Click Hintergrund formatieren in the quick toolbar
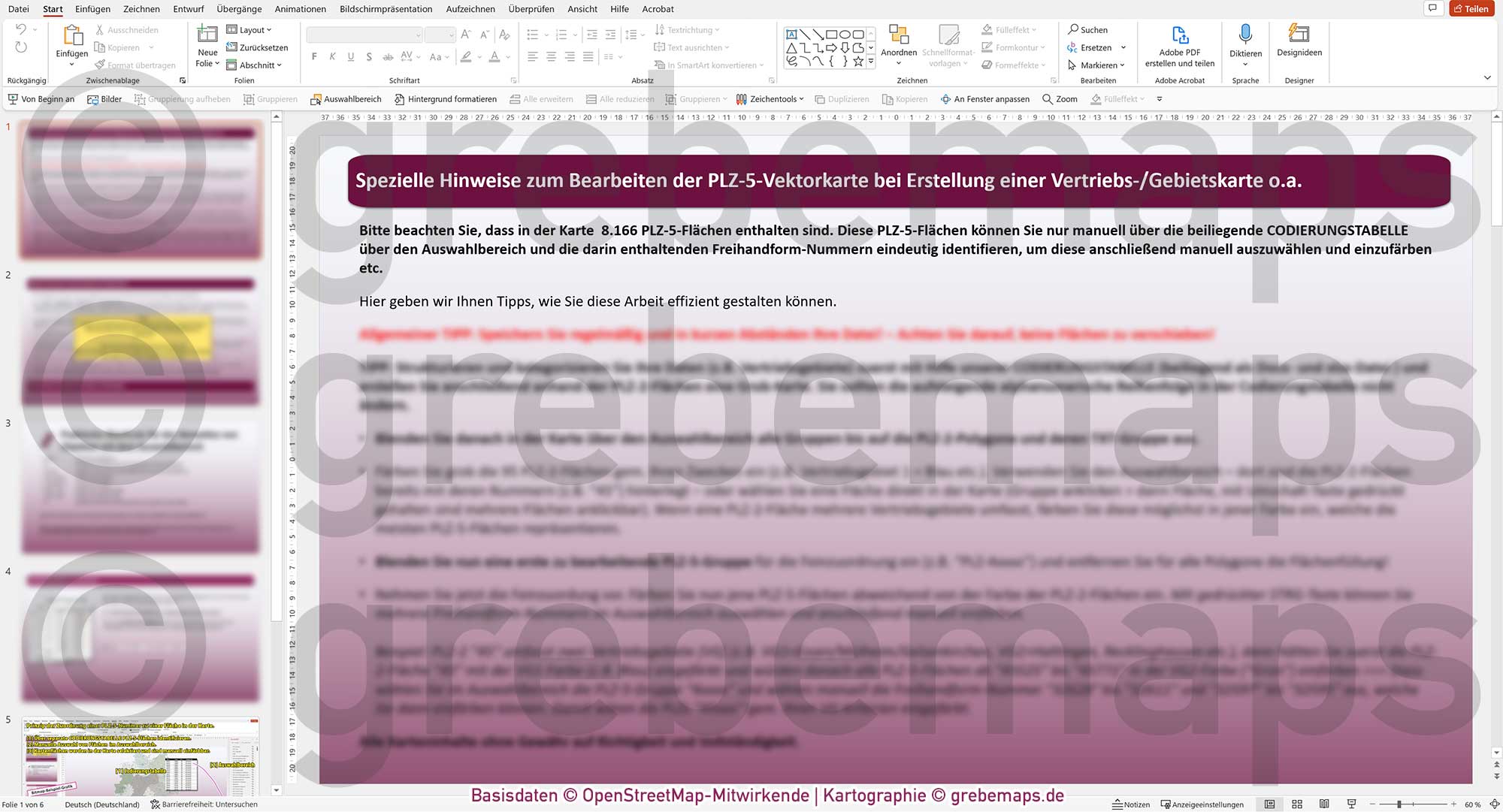Screen dimensions: 1503x812 [446, 99]
